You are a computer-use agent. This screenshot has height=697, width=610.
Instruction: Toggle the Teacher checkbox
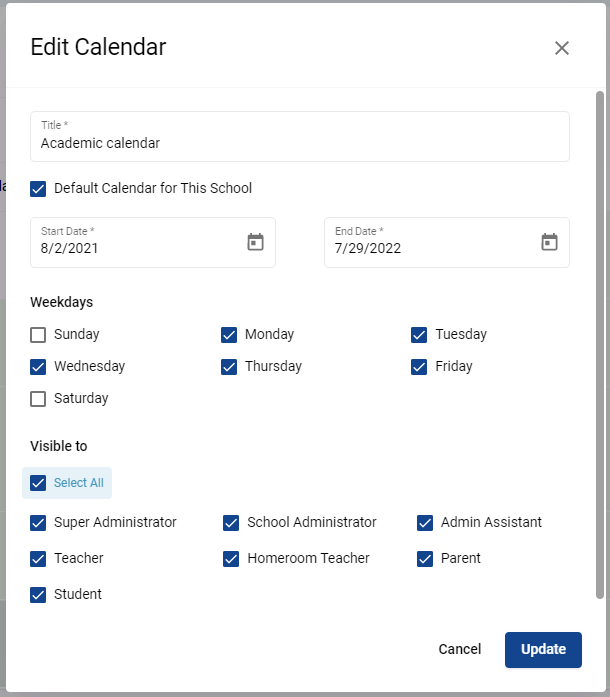pyautogui.click(x=38, y=559)
